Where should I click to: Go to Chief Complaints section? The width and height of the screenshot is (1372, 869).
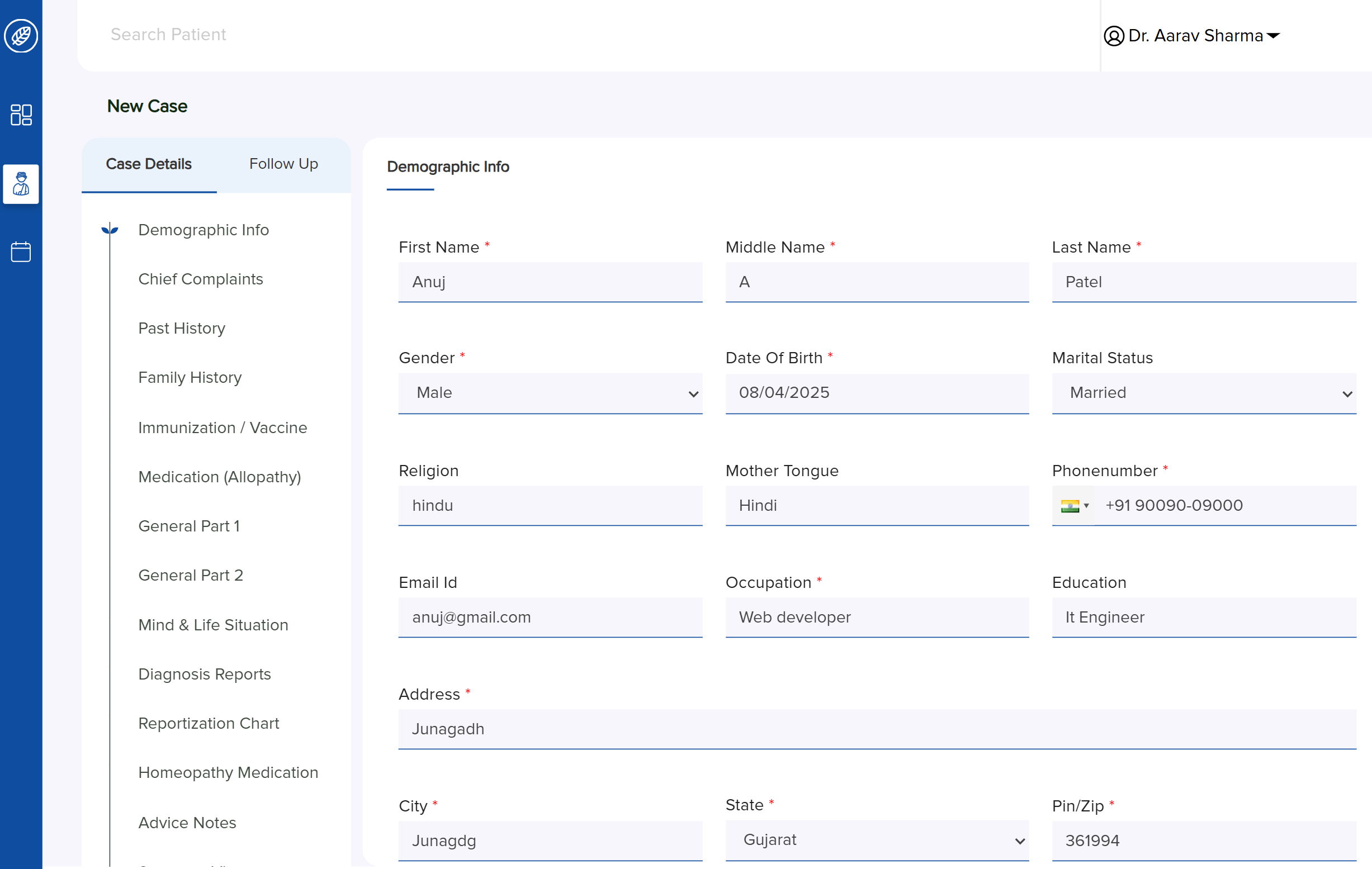coord(201,279)
